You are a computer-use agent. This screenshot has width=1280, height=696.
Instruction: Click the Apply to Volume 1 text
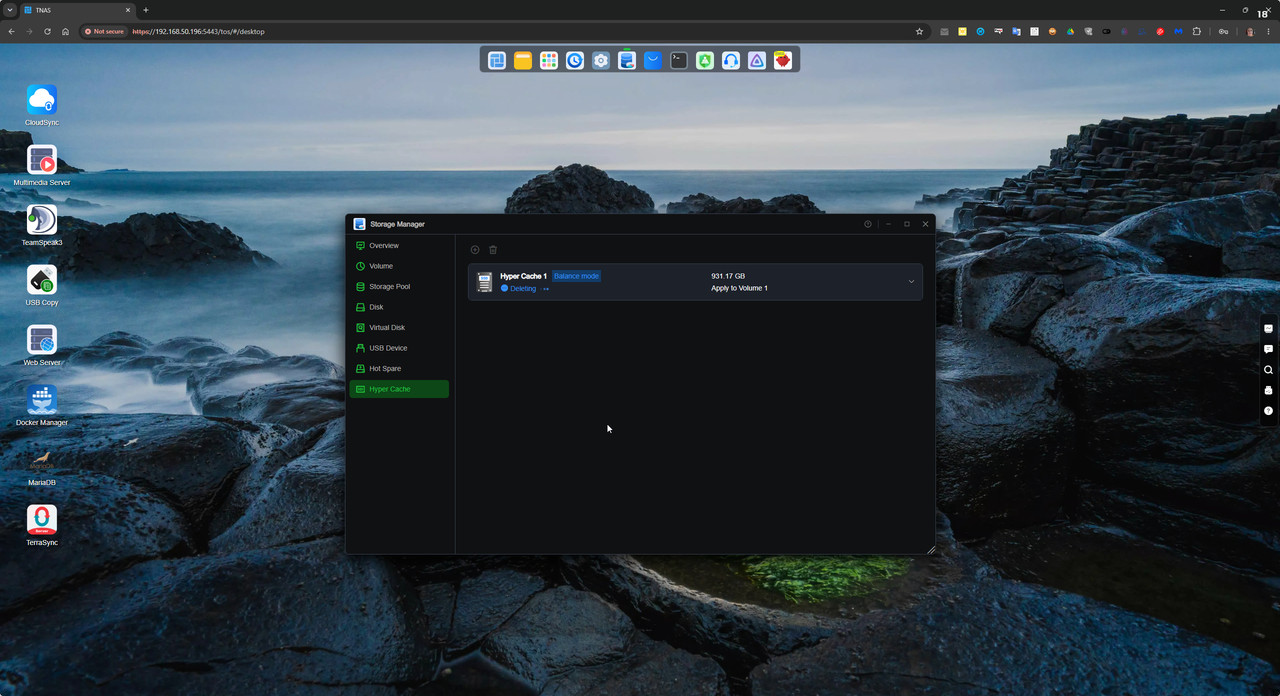tap(739, 288)
